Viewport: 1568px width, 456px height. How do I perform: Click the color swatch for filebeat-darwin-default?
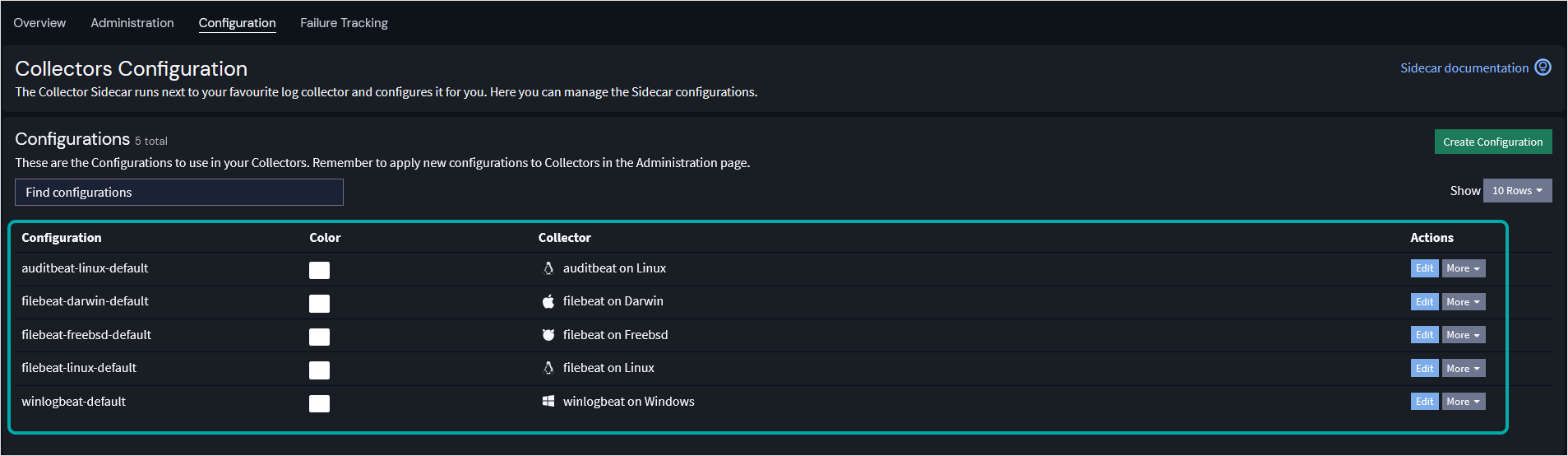[319, 304]
